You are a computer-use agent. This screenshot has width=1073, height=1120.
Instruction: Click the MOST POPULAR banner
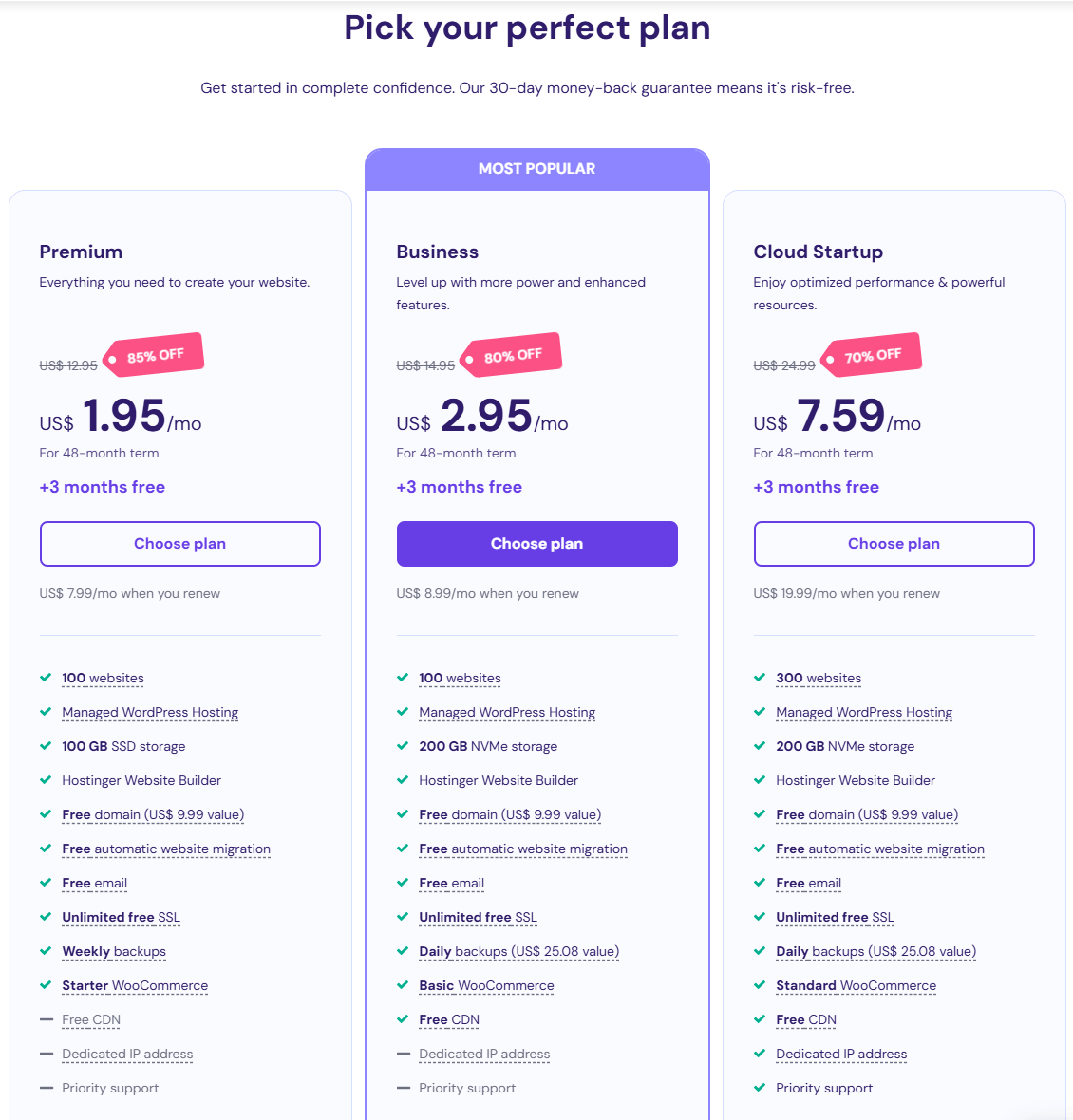pos(536,169)
